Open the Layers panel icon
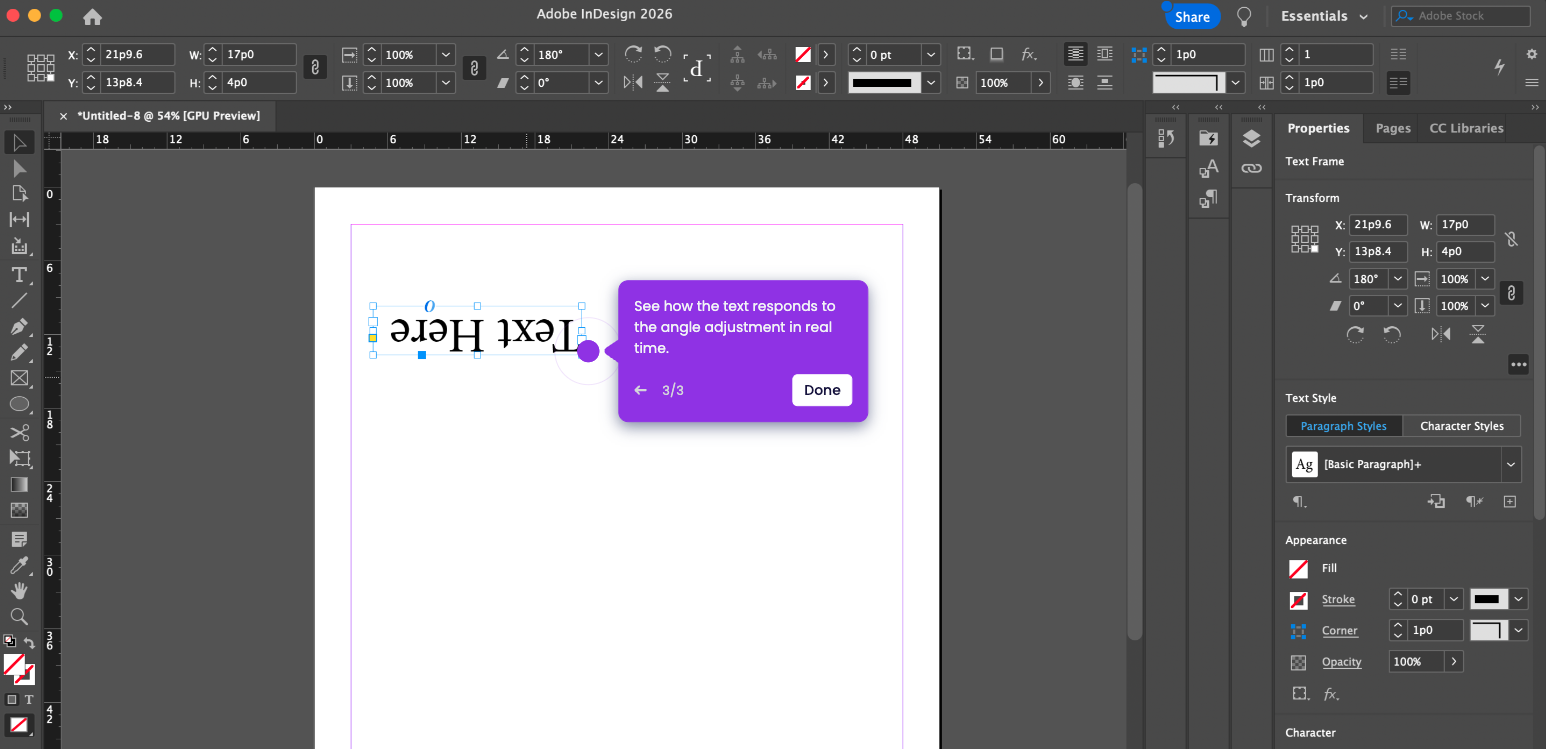The image size is (1546, 749). coord(1251,139)
